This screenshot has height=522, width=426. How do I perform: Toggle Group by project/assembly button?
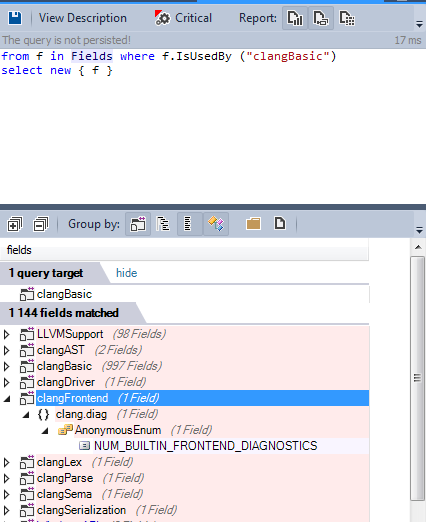[x=138, y=224]
